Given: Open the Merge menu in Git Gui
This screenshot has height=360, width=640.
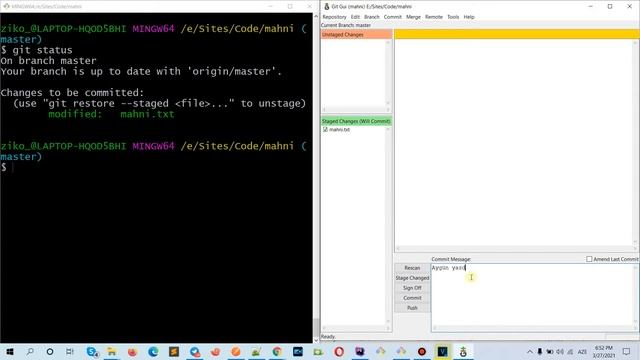Looking at the screenshot, I should (413, 17).
